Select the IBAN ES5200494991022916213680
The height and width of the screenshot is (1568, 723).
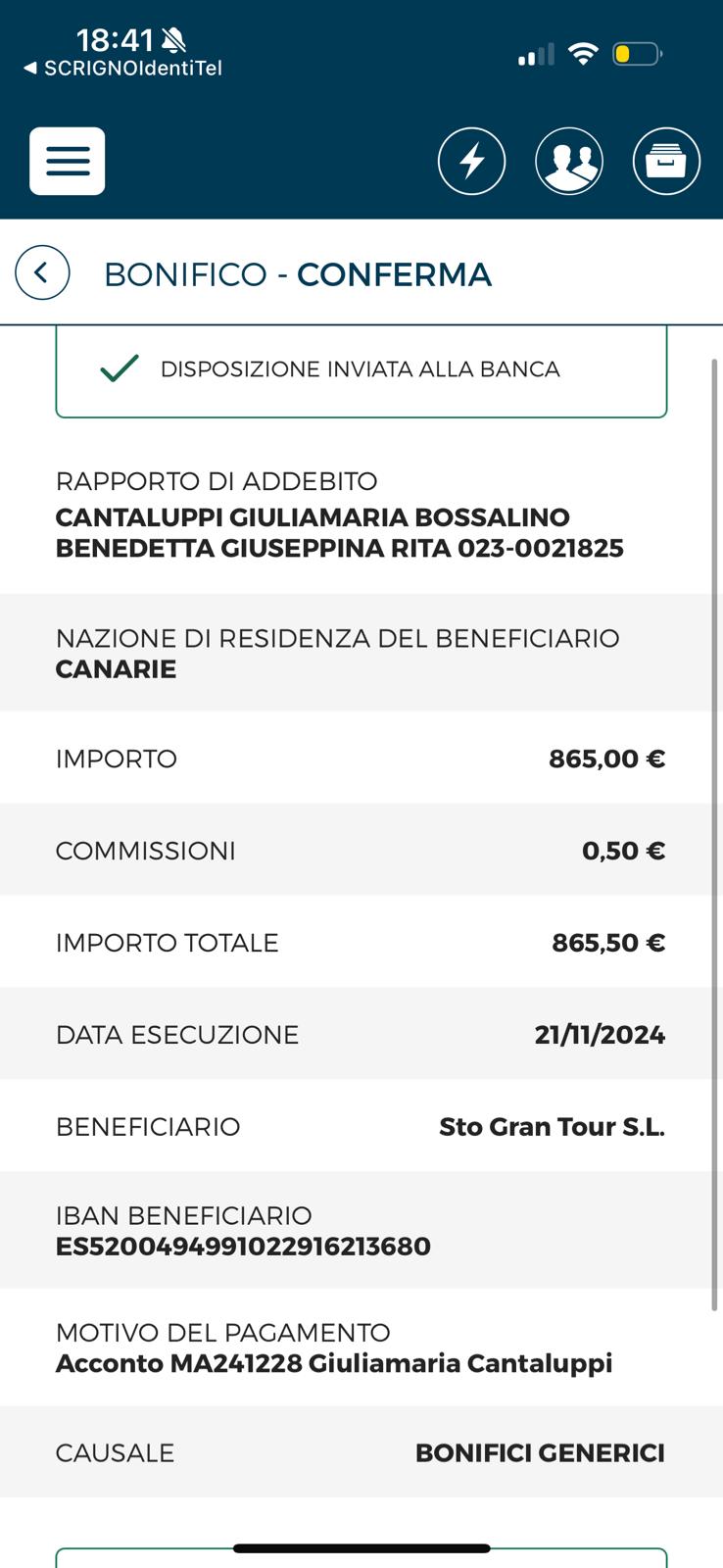[243, 1247]
